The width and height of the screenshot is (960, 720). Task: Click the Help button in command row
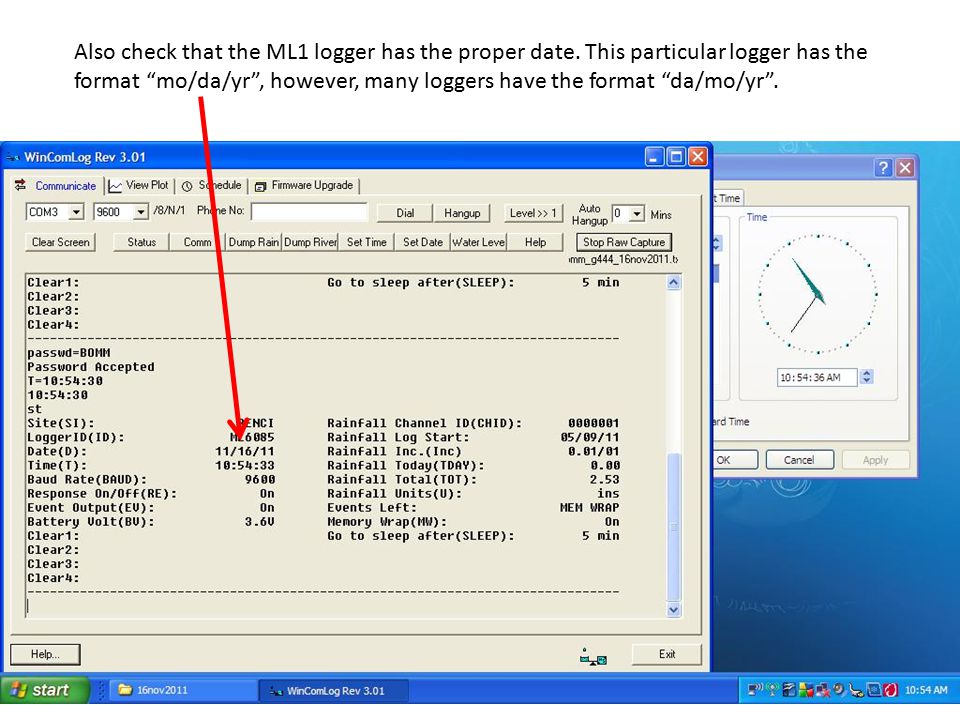coord(535,242)
